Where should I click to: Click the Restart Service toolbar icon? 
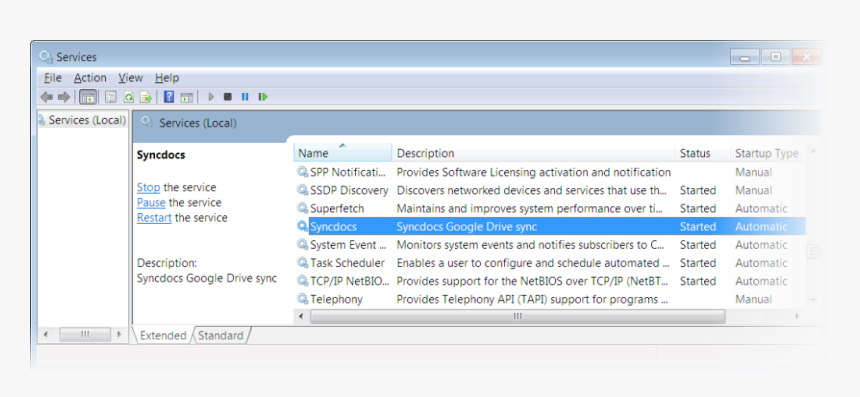[x=263, y=97]
